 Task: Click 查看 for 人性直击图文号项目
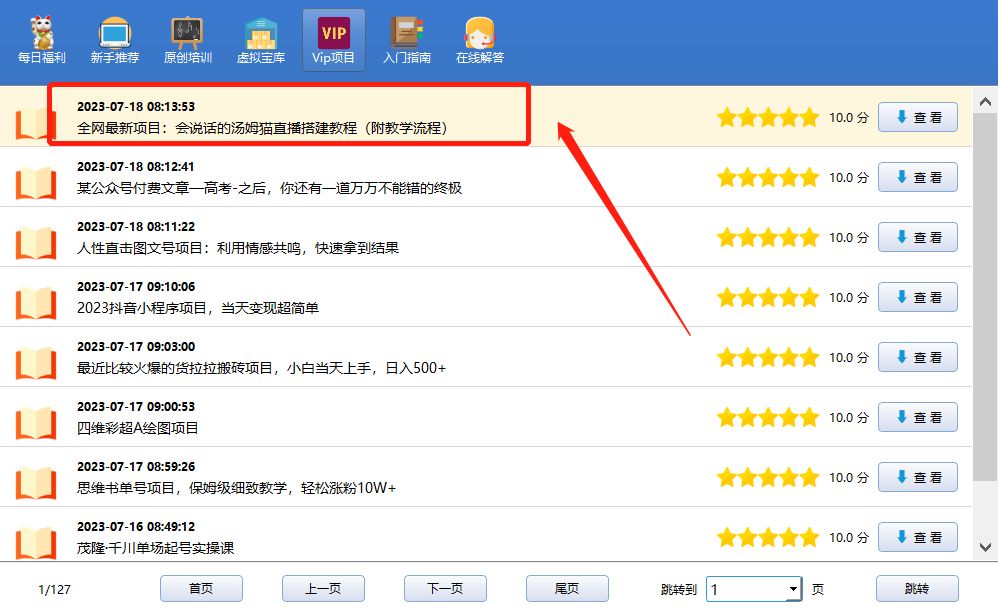pyautogui.click(x=918, y=237)
